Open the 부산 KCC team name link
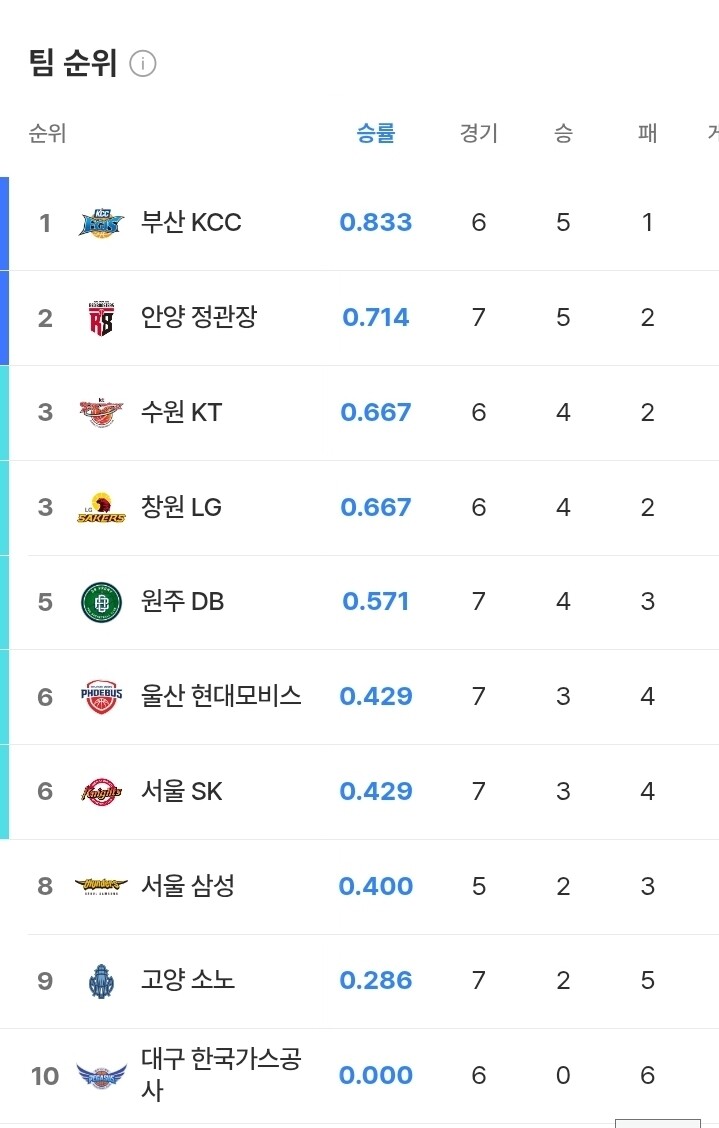719x1128 pixels. click(191, 222)
